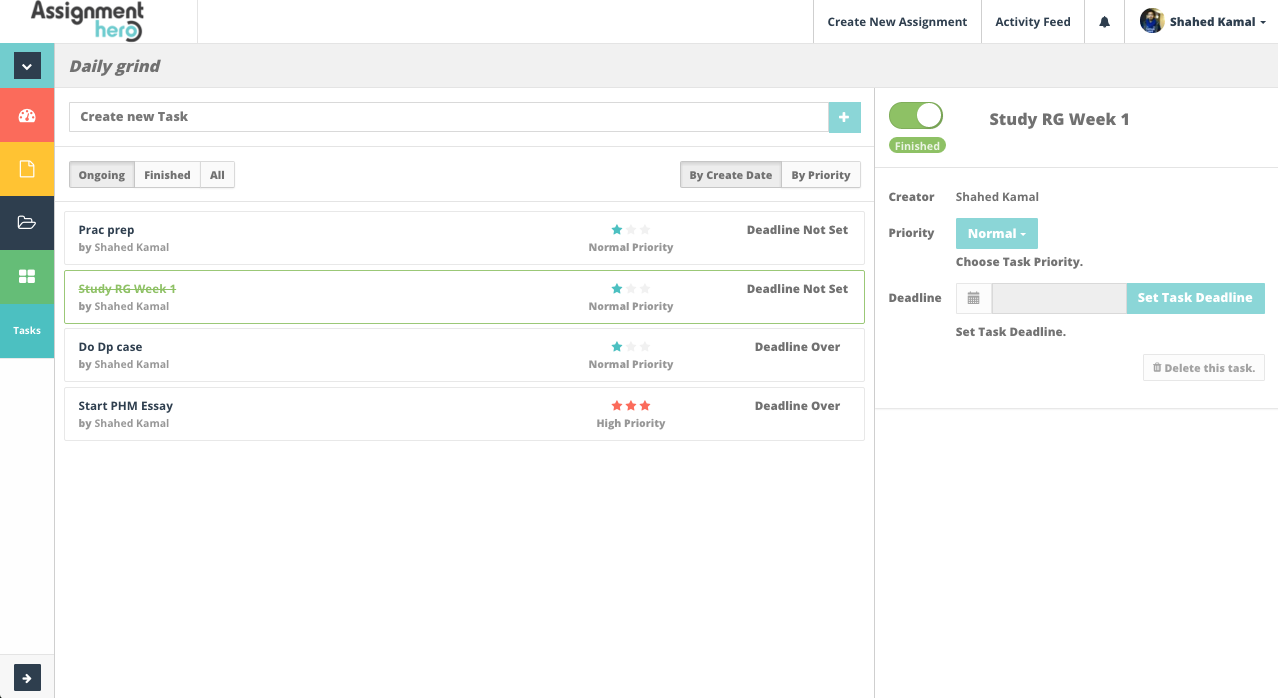Screen dimensions: 1278x698
Task: Click Delete this task button
Action: (1204, 368)
